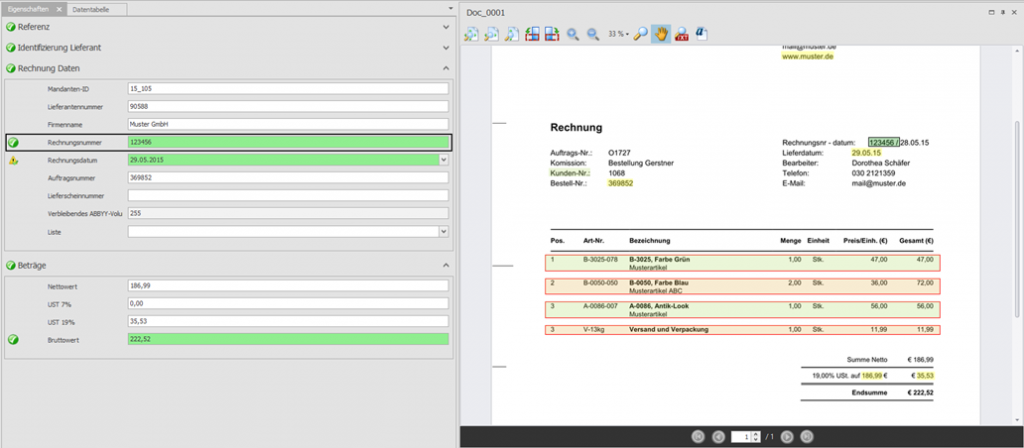Click the Bruttowert field with 222,52

(x=288, y=340)
